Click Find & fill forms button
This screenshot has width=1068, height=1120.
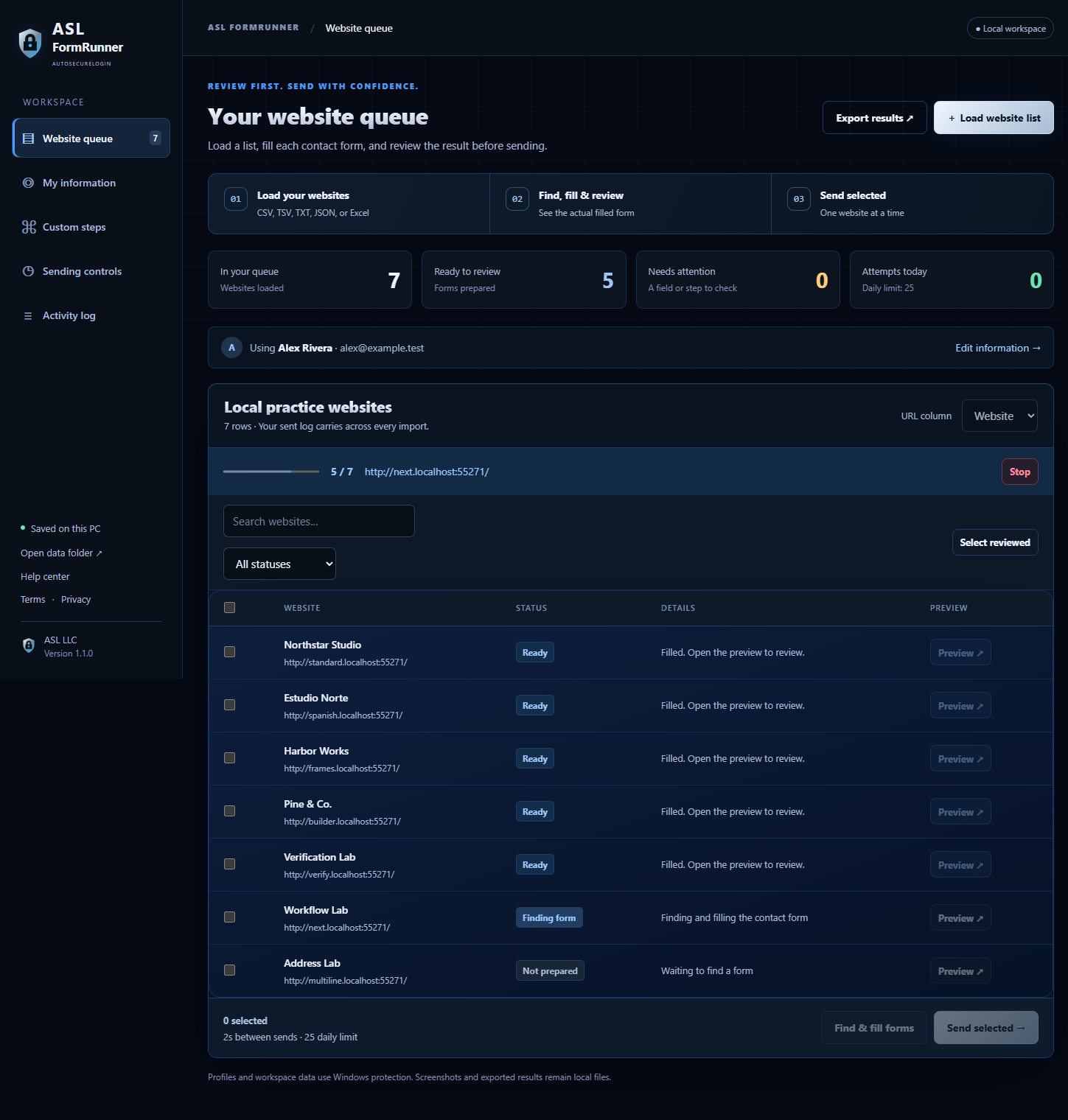coord(874,1028)
